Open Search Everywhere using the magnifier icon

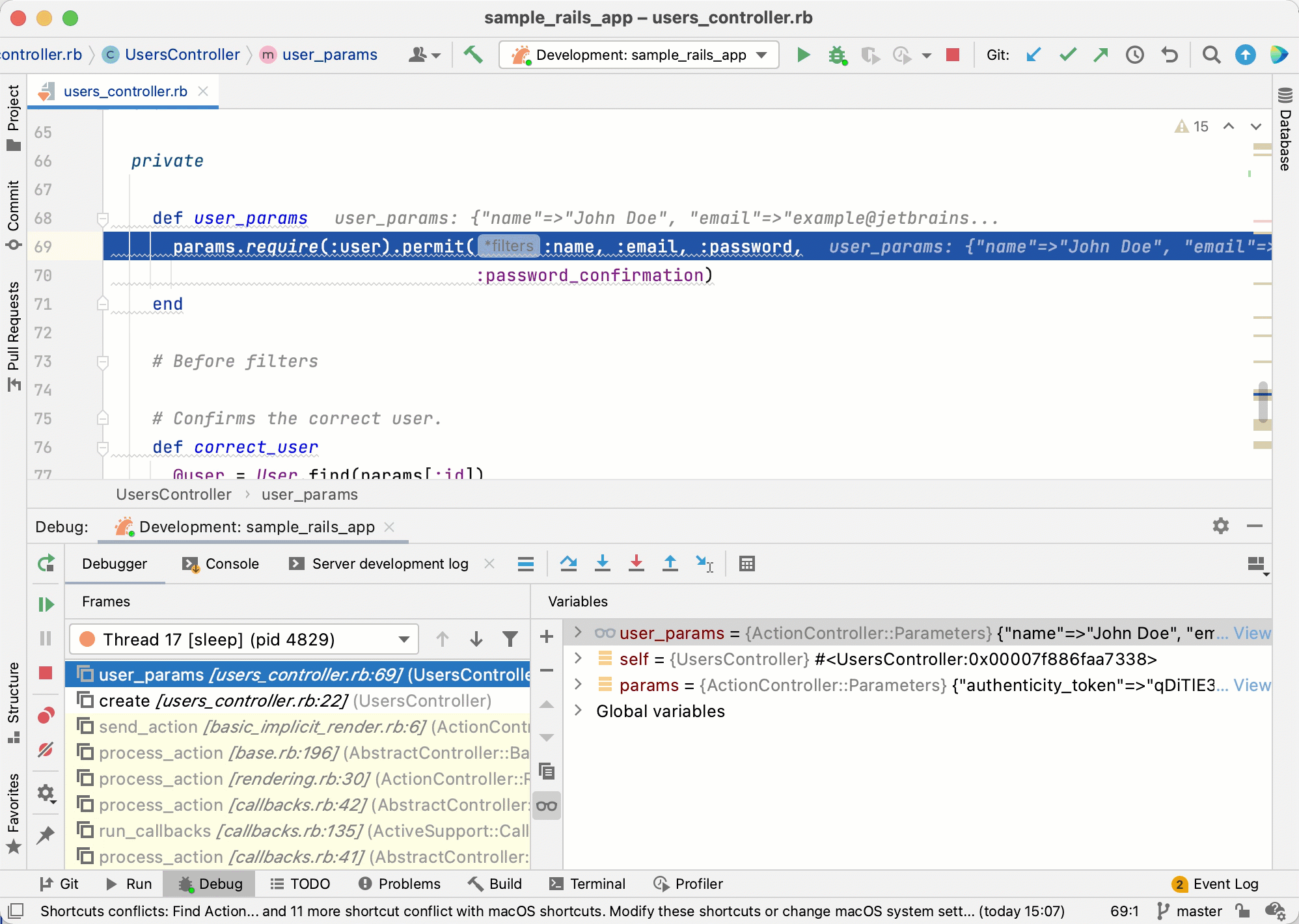(x=1211, y=55)
